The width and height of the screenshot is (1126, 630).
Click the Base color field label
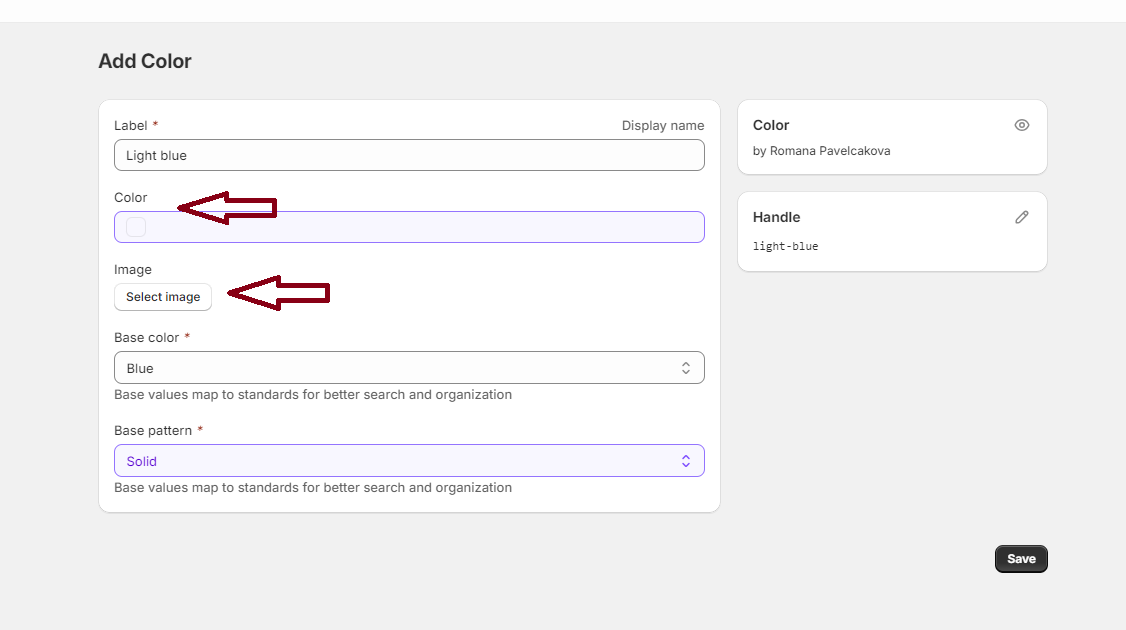[x=146, y=338]
